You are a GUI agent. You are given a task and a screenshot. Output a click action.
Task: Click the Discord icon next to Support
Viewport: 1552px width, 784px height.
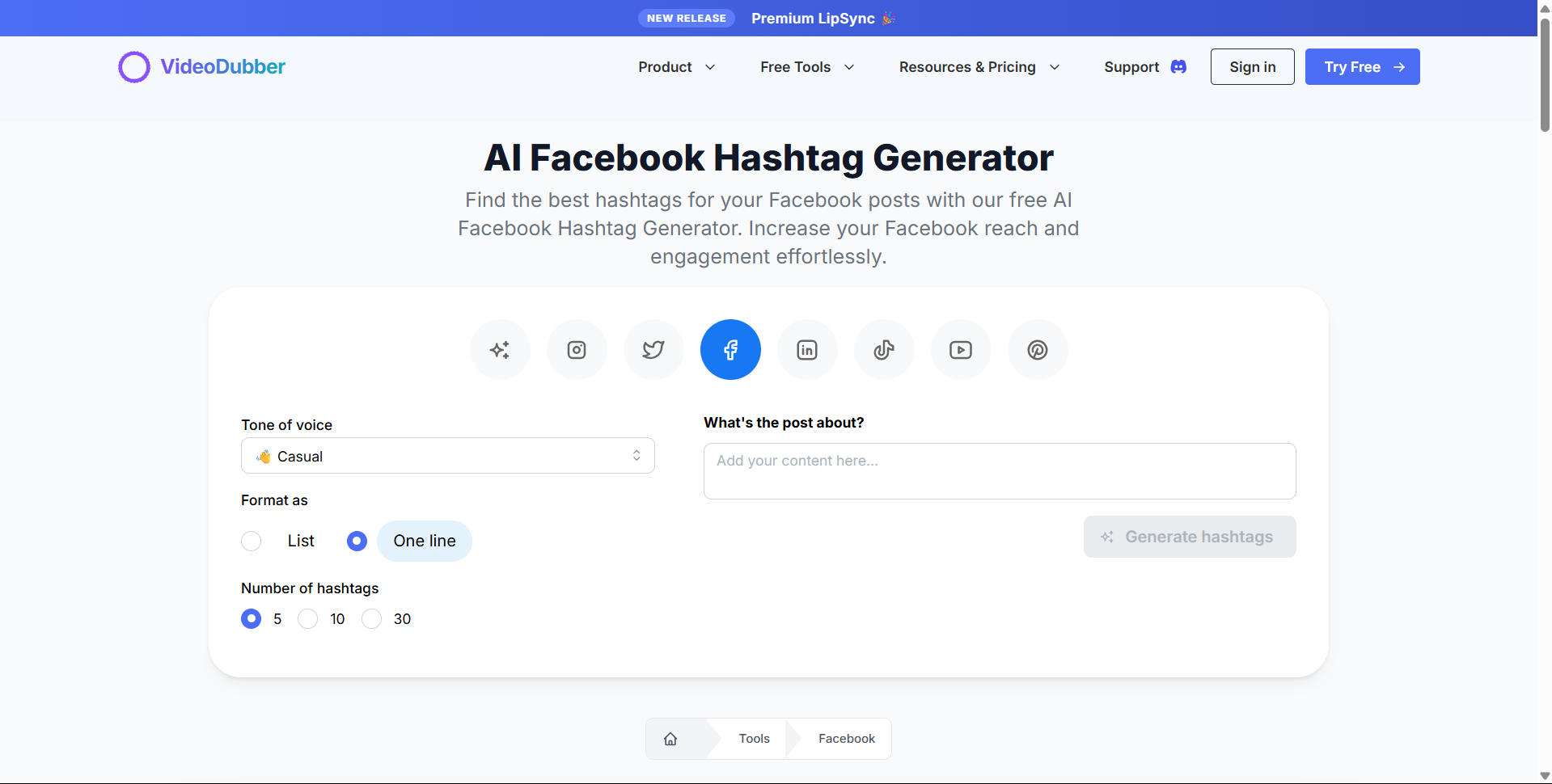coord(1178,67)
